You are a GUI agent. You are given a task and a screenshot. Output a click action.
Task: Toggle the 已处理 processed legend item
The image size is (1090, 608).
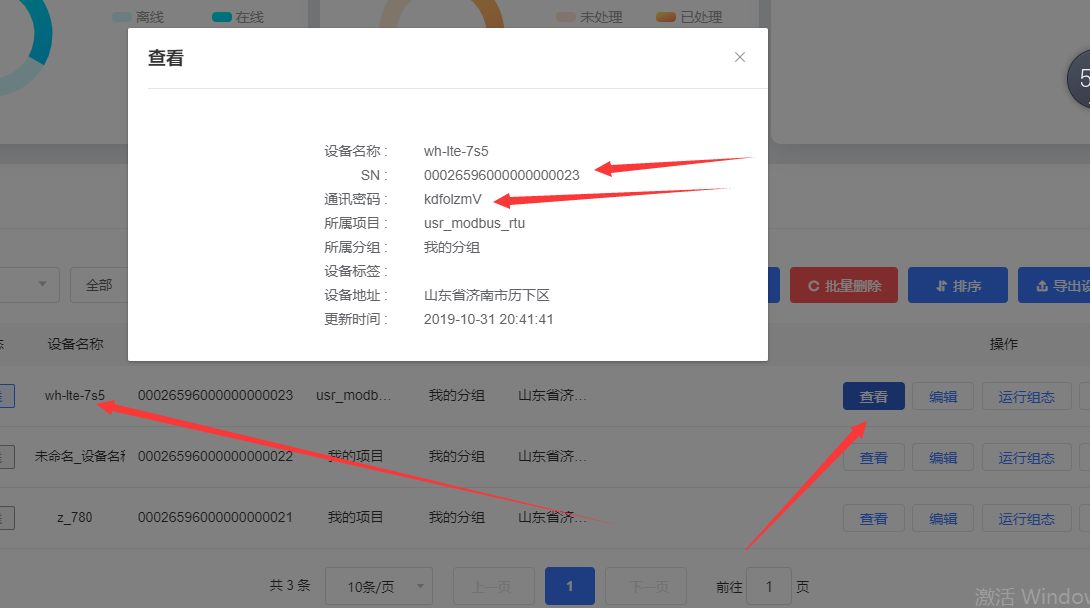coord(689,17)
